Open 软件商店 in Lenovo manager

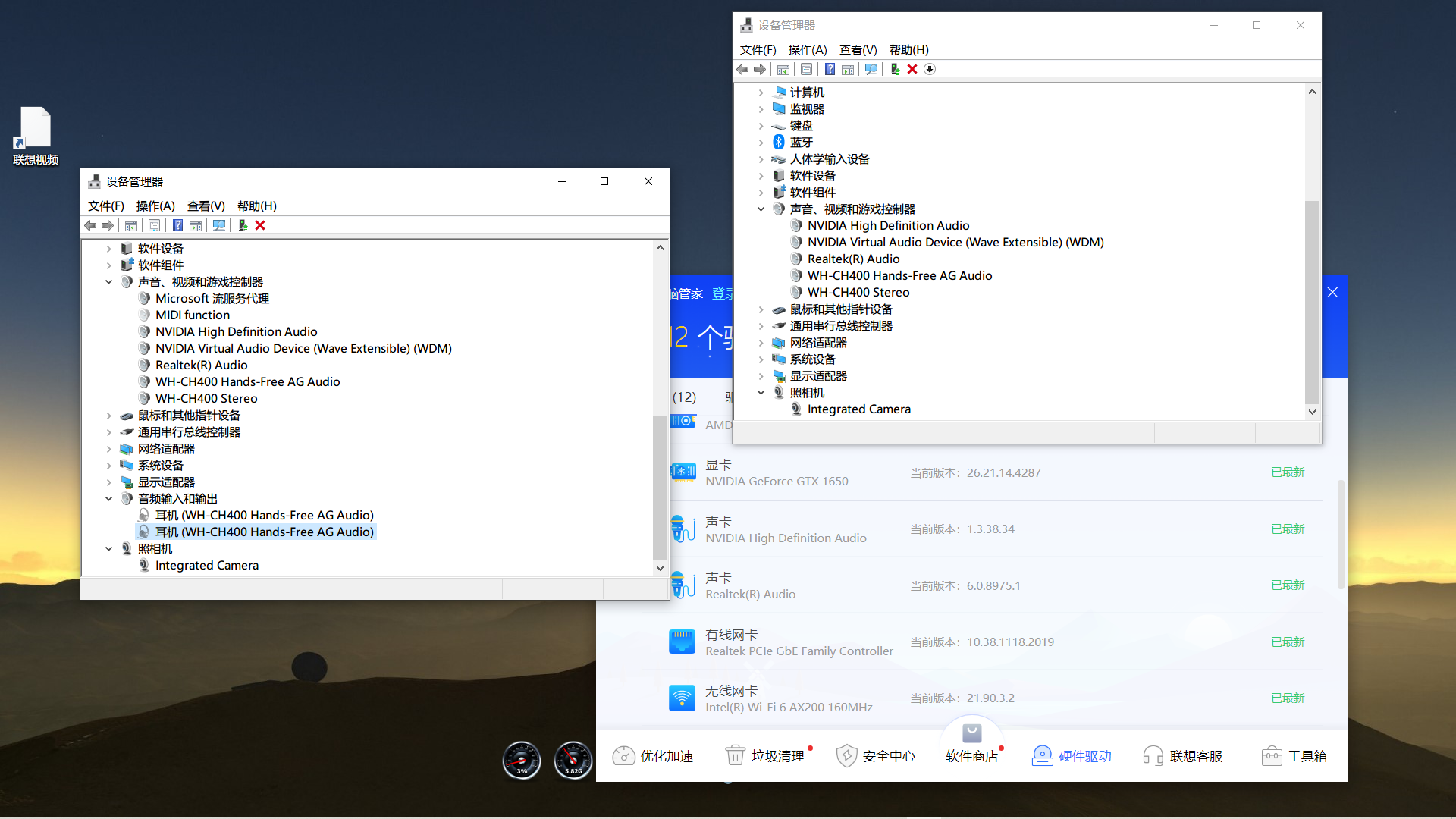971,745
